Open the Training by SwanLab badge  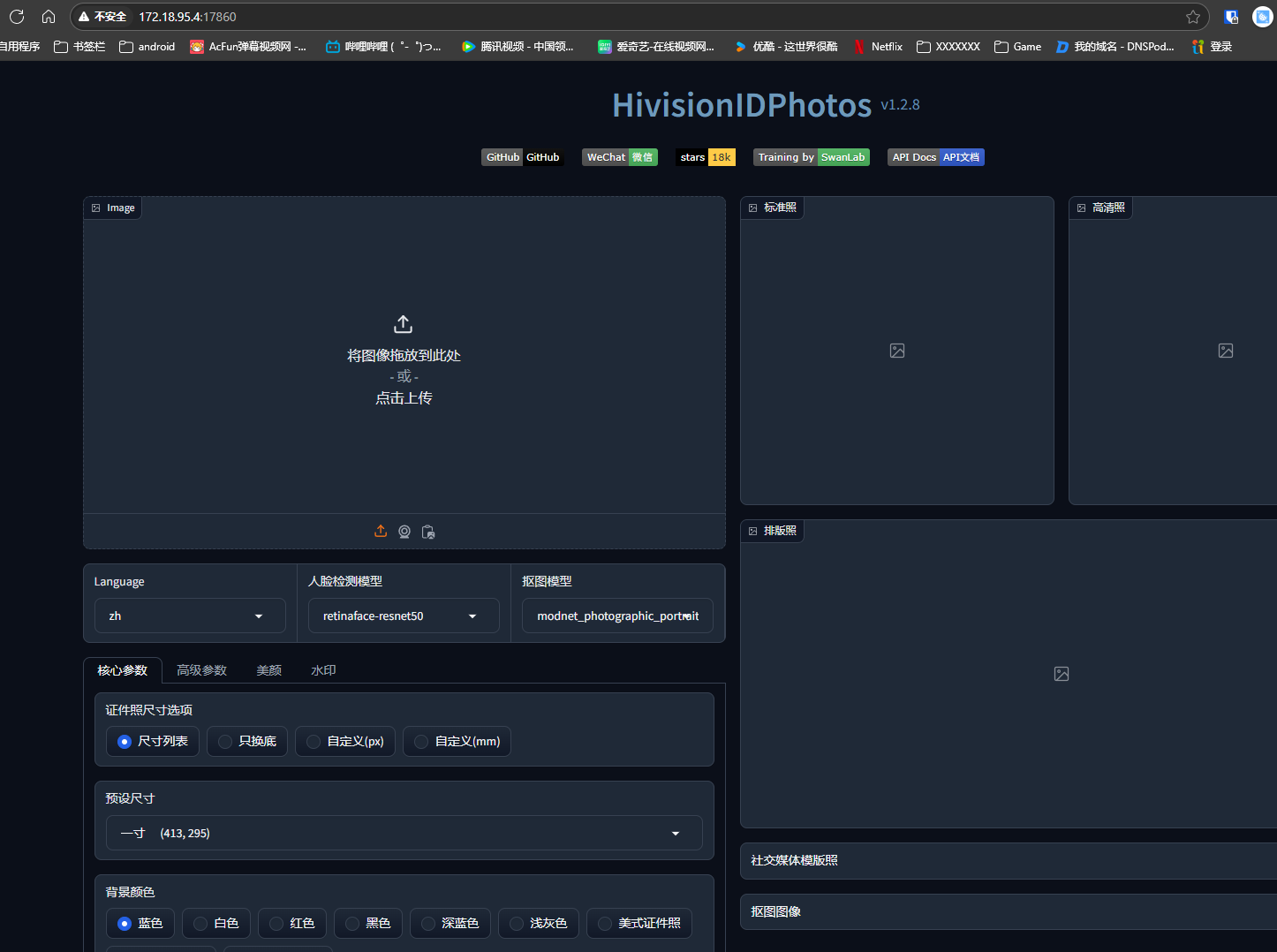pos(812,157)
